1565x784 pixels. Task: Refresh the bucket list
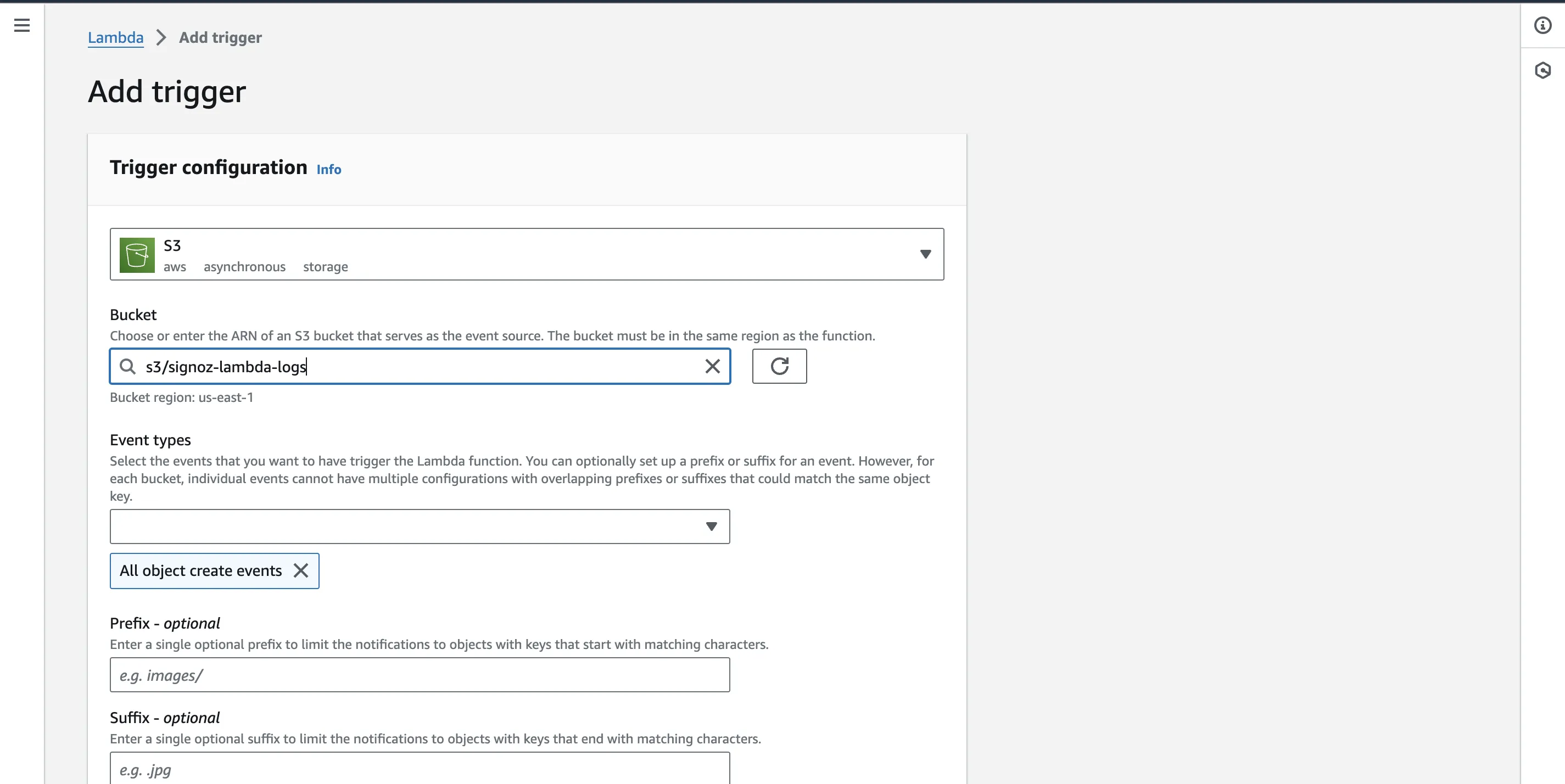pos(779,366)
